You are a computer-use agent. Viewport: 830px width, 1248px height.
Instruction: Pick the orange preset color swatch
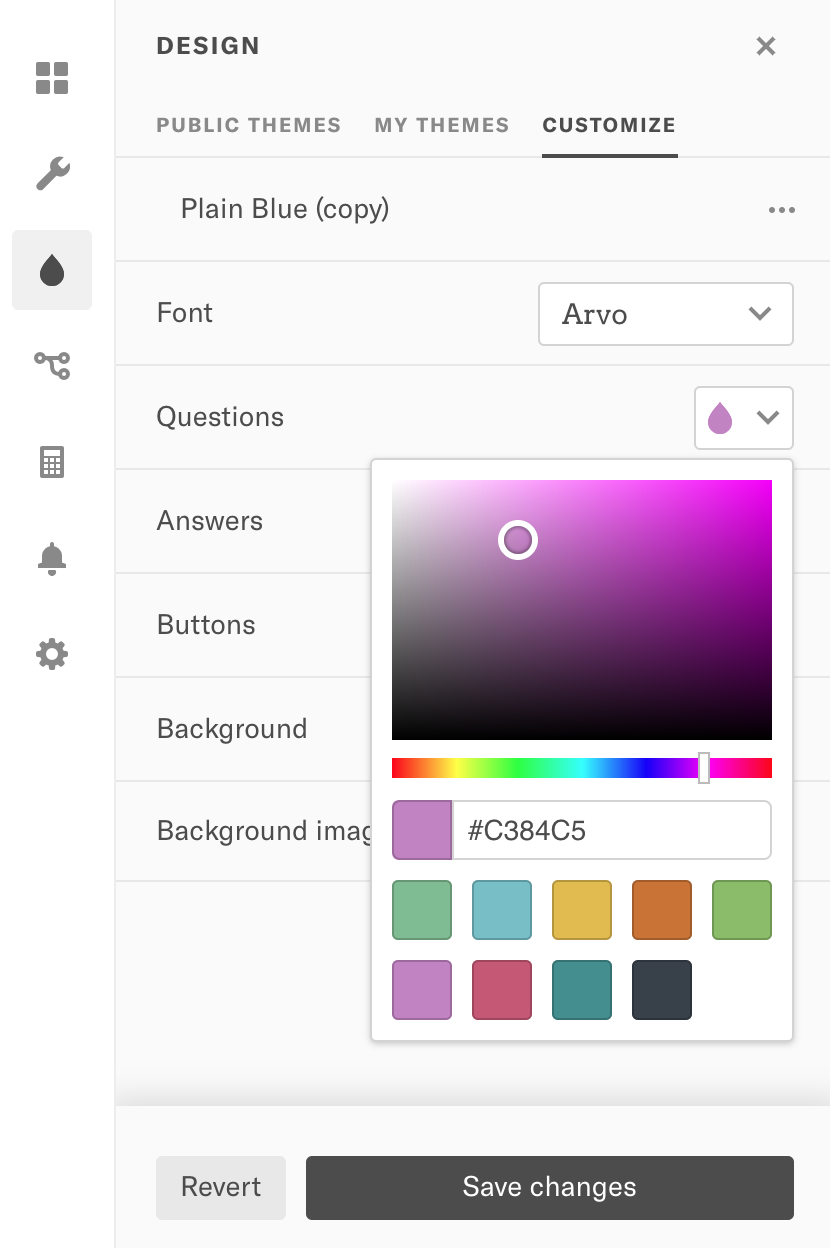click(x=661, y=910)
